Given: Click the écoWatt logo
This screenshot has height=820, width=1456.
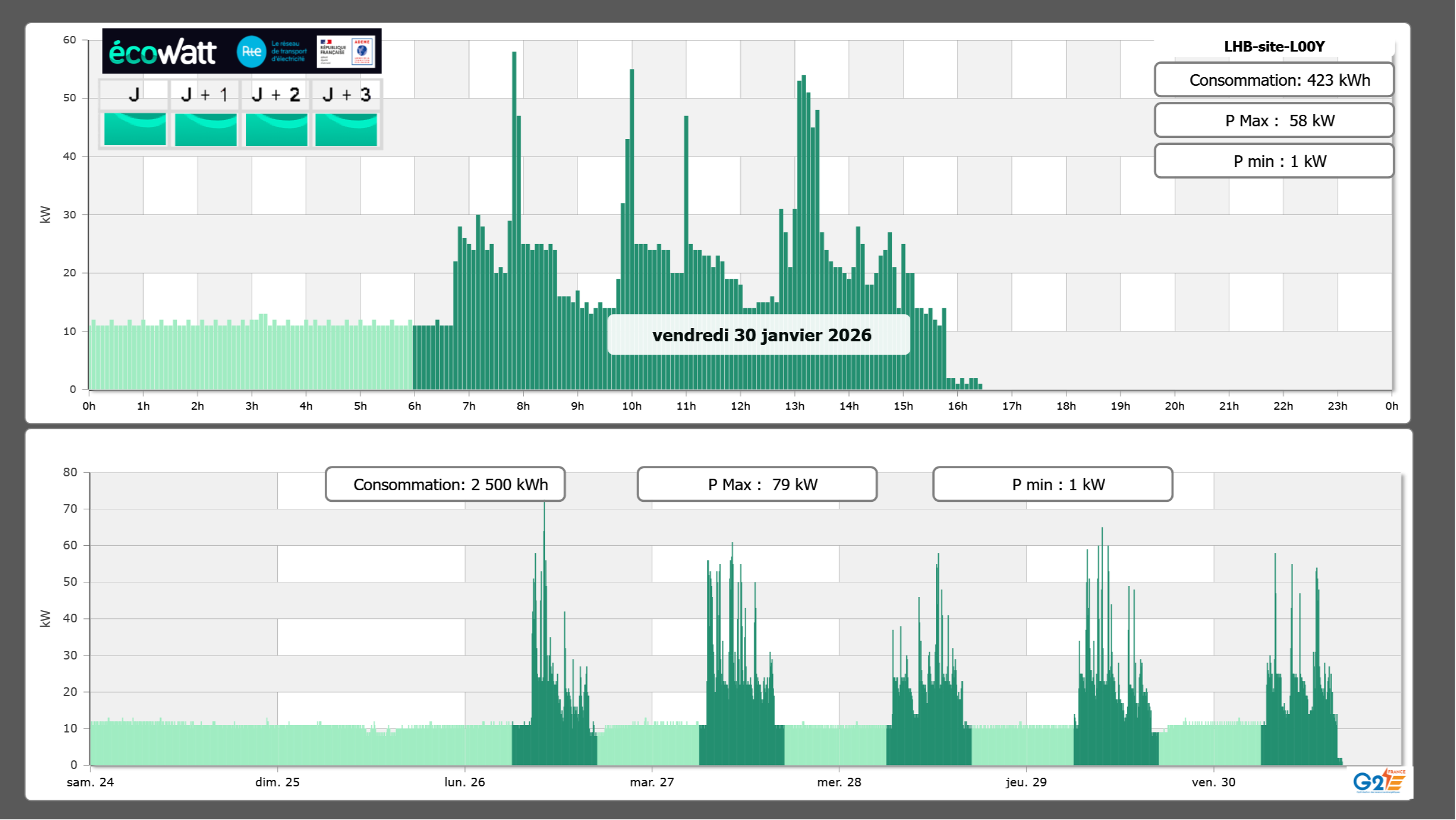Looking at the screenshot, I should 162,52.
